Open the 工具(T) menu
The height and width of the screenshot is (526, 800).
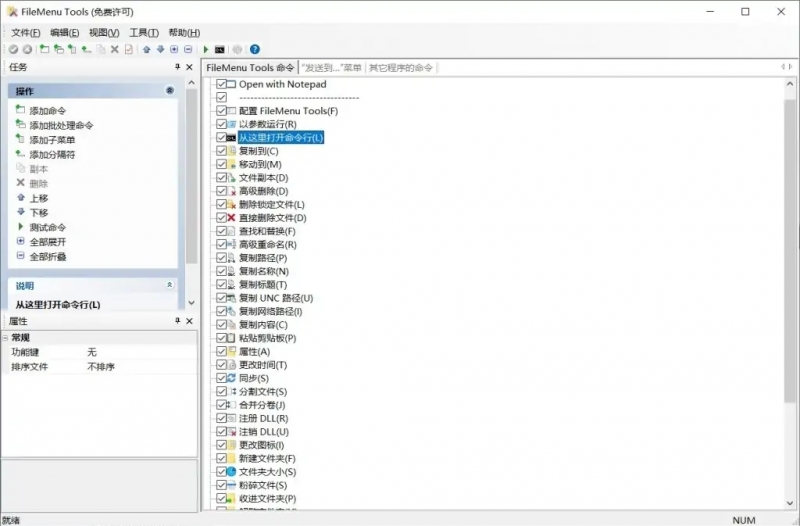coord(144,33)
